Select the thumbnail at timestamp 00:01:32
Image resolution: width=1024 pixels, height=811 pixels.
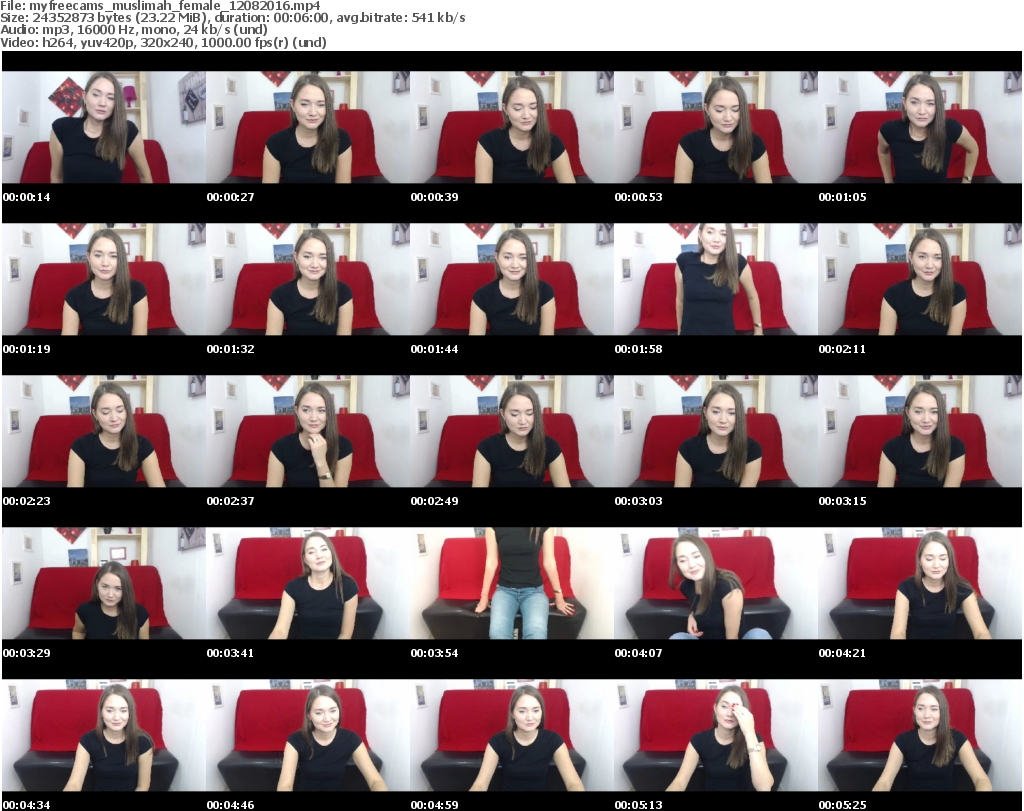click(308, 279)
